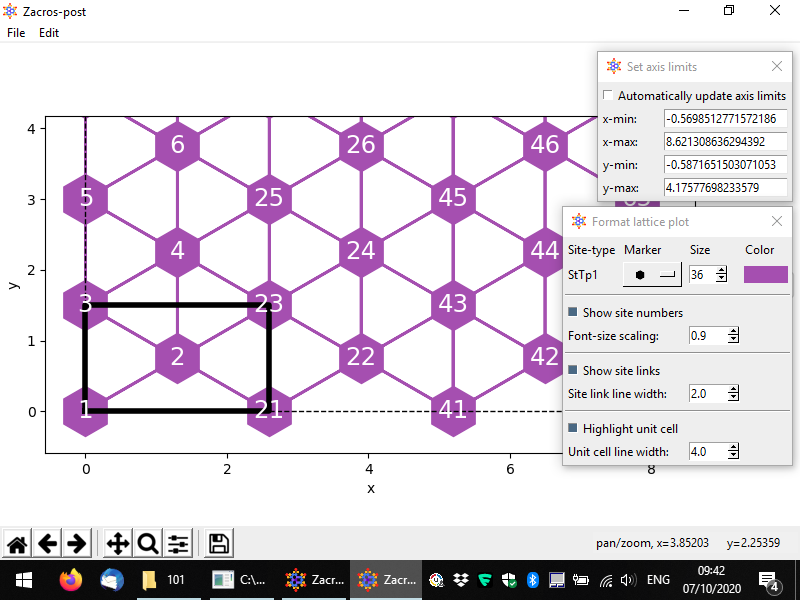Activate the Pan axes tool
This screenshot has height=600, width=800.
(117, 544)
